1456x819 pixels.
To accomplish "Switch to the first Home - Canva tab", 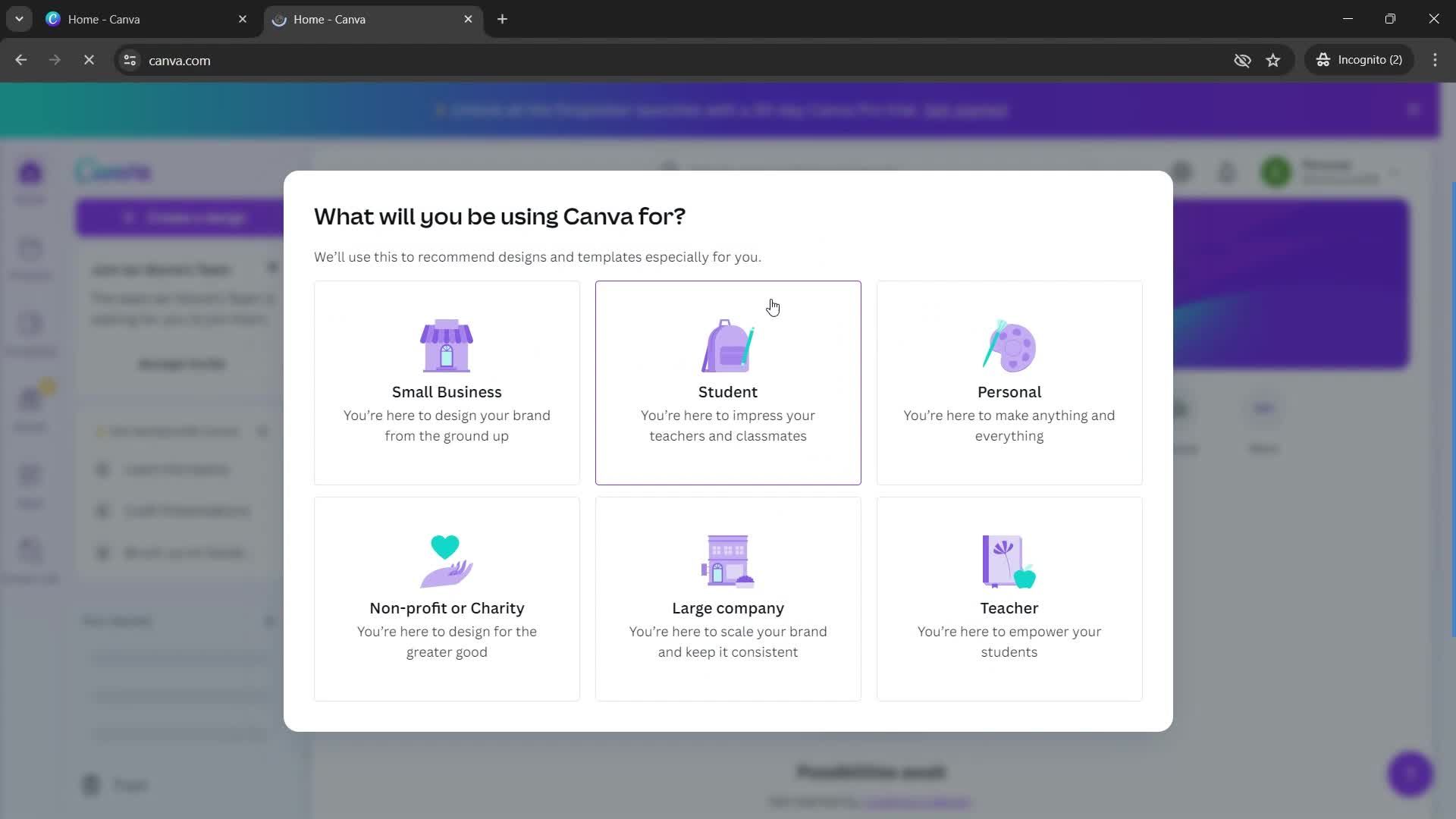I will pyautogui.click(x=147, y=19).
